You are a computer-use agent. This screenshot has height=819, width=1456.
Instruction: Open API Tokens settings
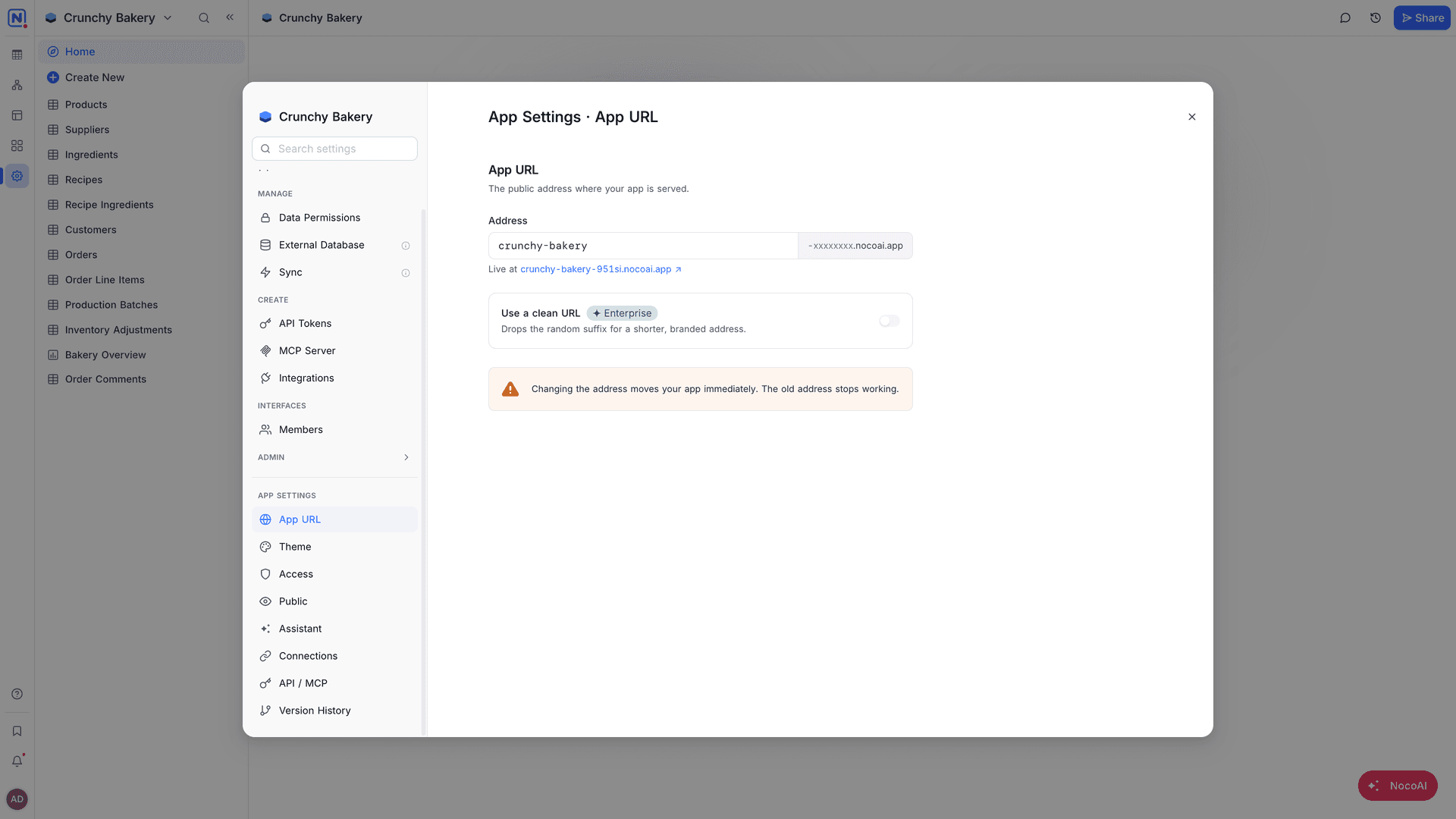[334, 324]
